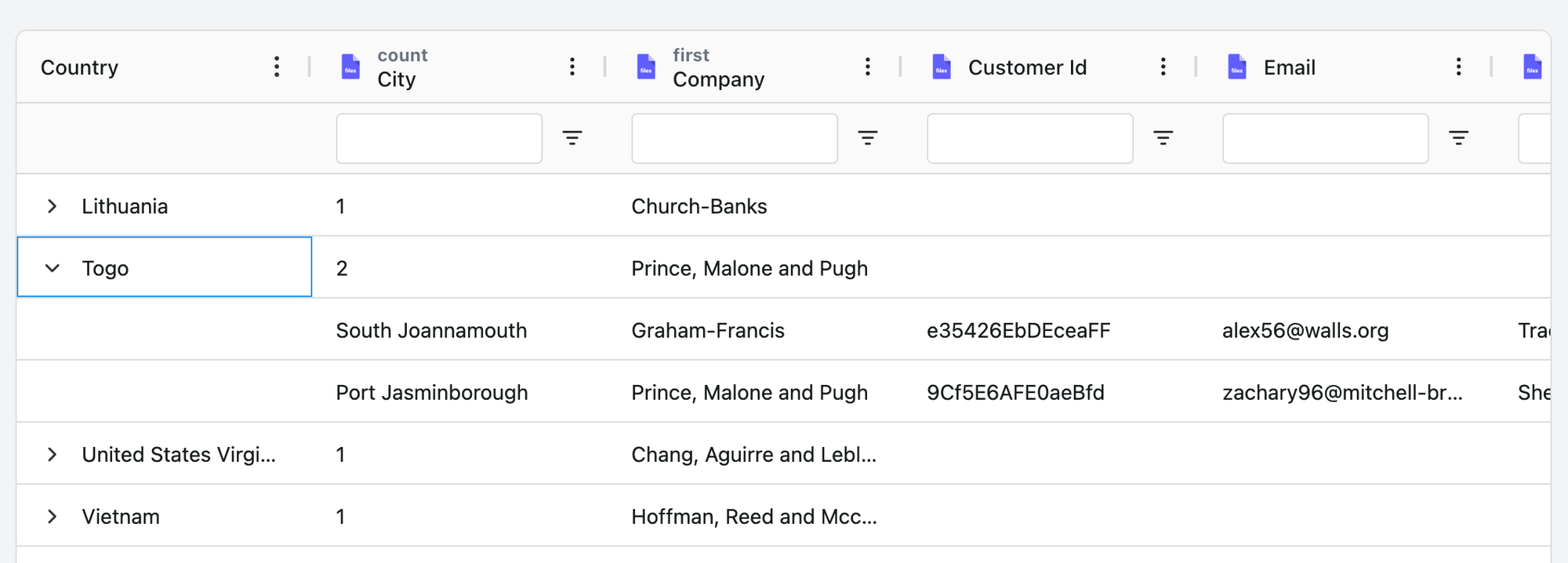Open Customer Id filter options icon
This screenshot has width=1568, height=563.
tap(1163, 138)
